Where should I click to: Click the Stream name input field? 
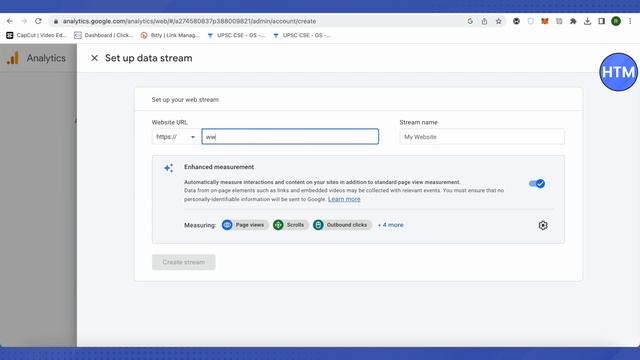(482, 137)
